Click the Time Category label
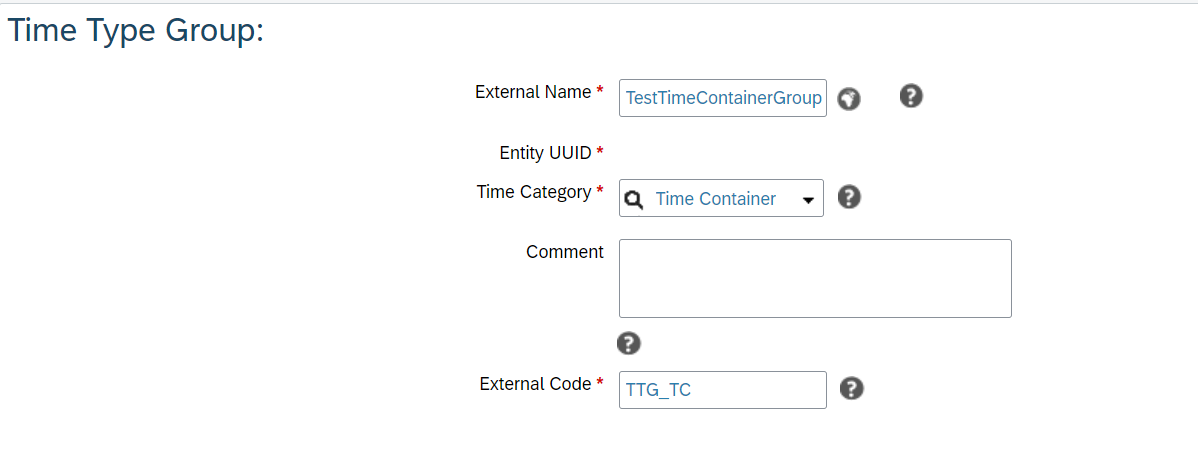 534,192
